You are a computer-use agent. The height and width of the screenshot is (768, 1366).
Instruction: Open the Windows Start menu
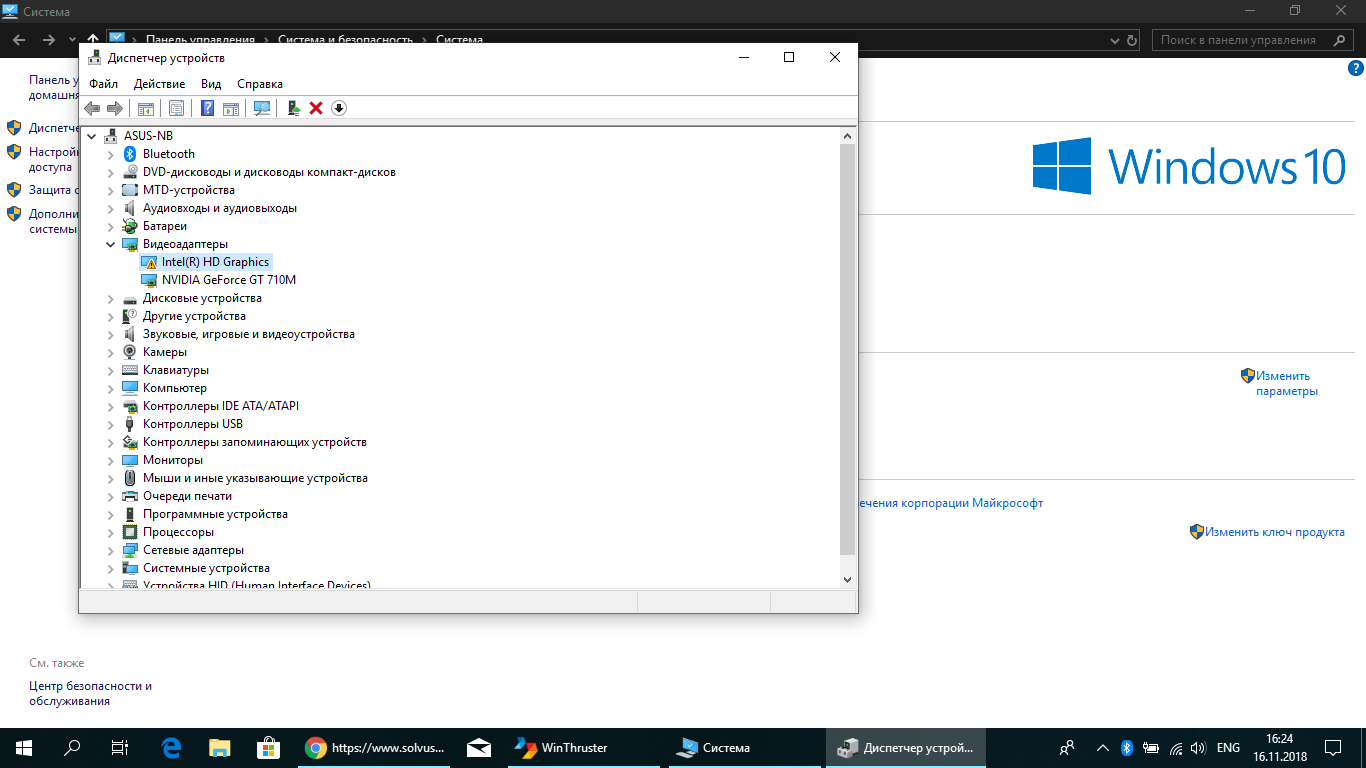coord(23,747)
